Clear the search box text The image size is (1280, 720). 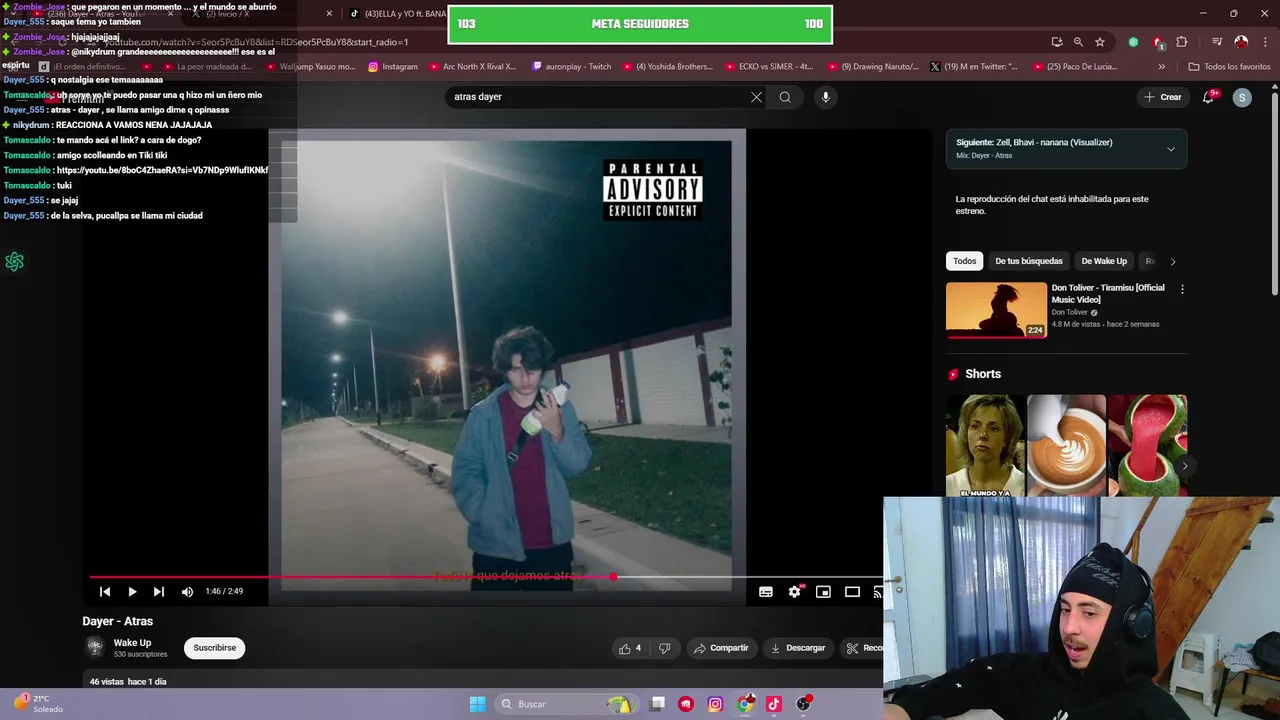pyautogui.click(x=756, y=97)
